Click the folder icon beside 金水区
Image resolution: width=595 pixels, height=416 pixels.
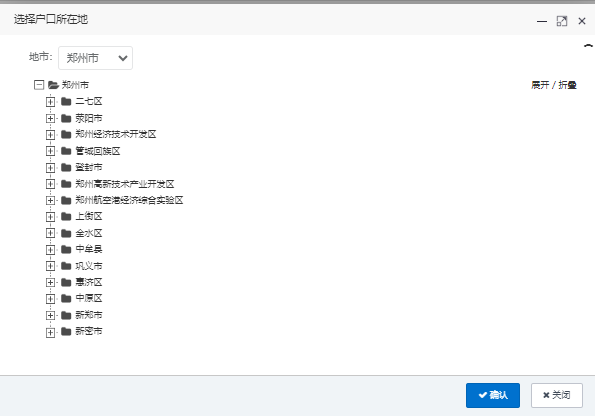[x=66, y=233]
